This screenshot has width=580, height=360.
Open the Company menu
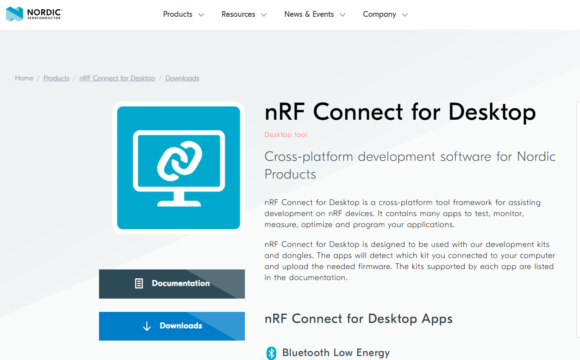tap(379, 14)
